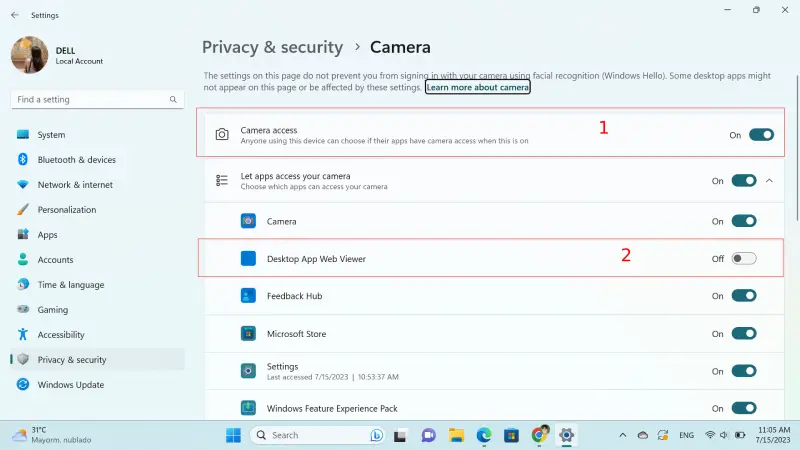The height and width of the screenshot is (450, 800).
Task: Open the ENG language switcher
Action: [x=687, y=435]
